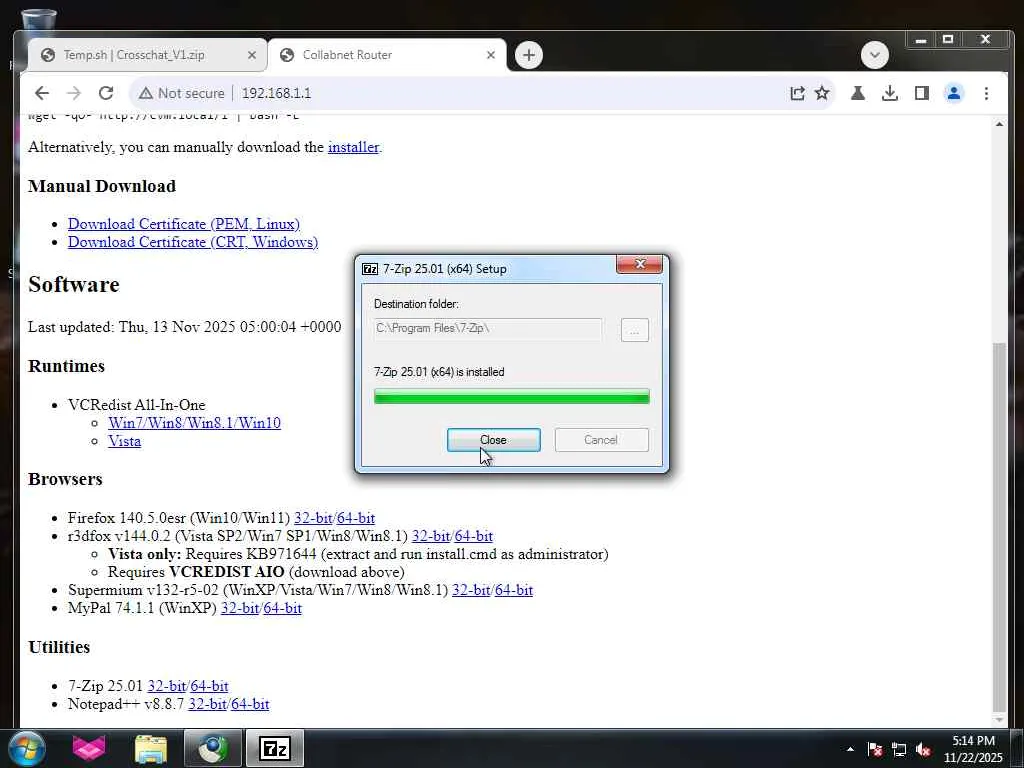Screen dimensions: 1024x768
Task: Open the taskbar clock 5:14 PM
Action: pyautogui.click(x=973, y=749)
